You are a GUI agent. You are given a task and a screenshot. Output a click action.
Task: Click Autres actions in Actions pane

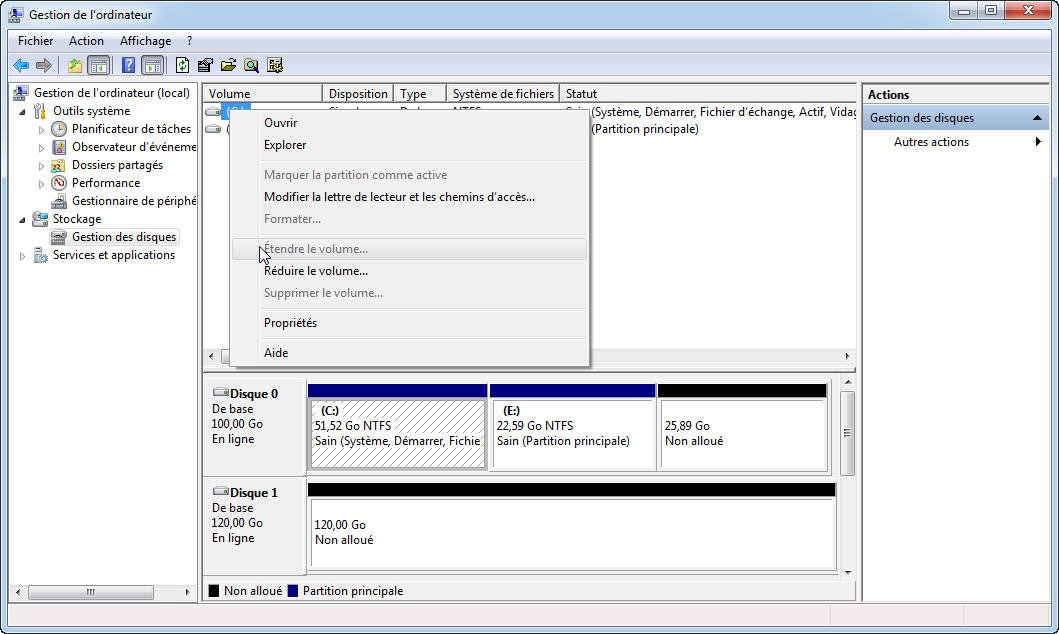pos(931,142)
